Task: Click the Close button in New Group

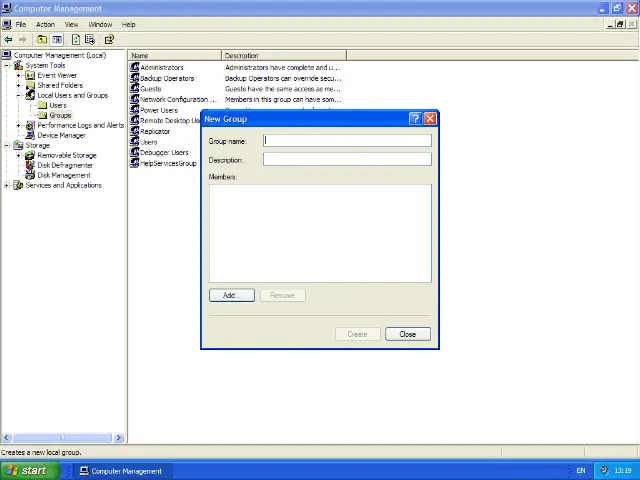Action: tap(408, 334)
